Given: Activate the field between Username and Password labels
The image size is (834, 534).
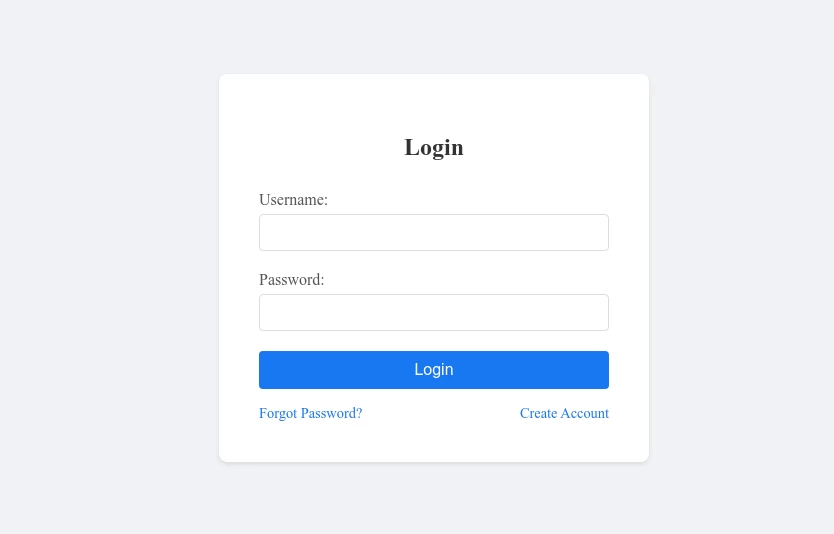Looking at the screenshot, I should point(433,232).
